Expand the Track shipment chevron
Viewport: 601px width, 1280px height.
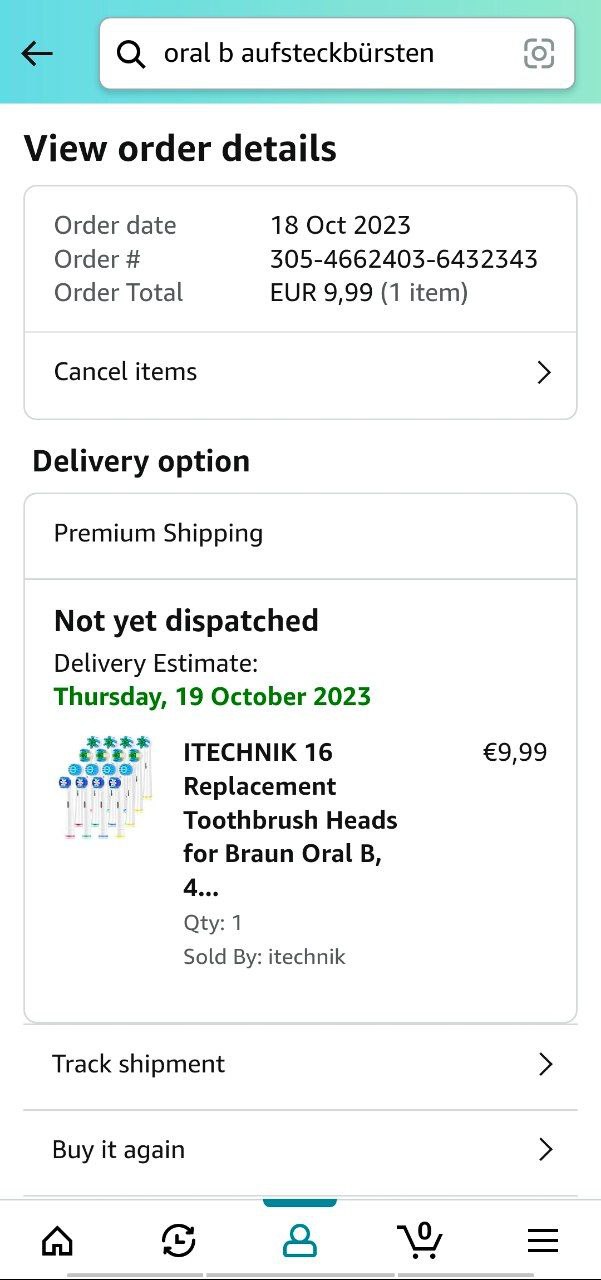[x=545, y=1064]
